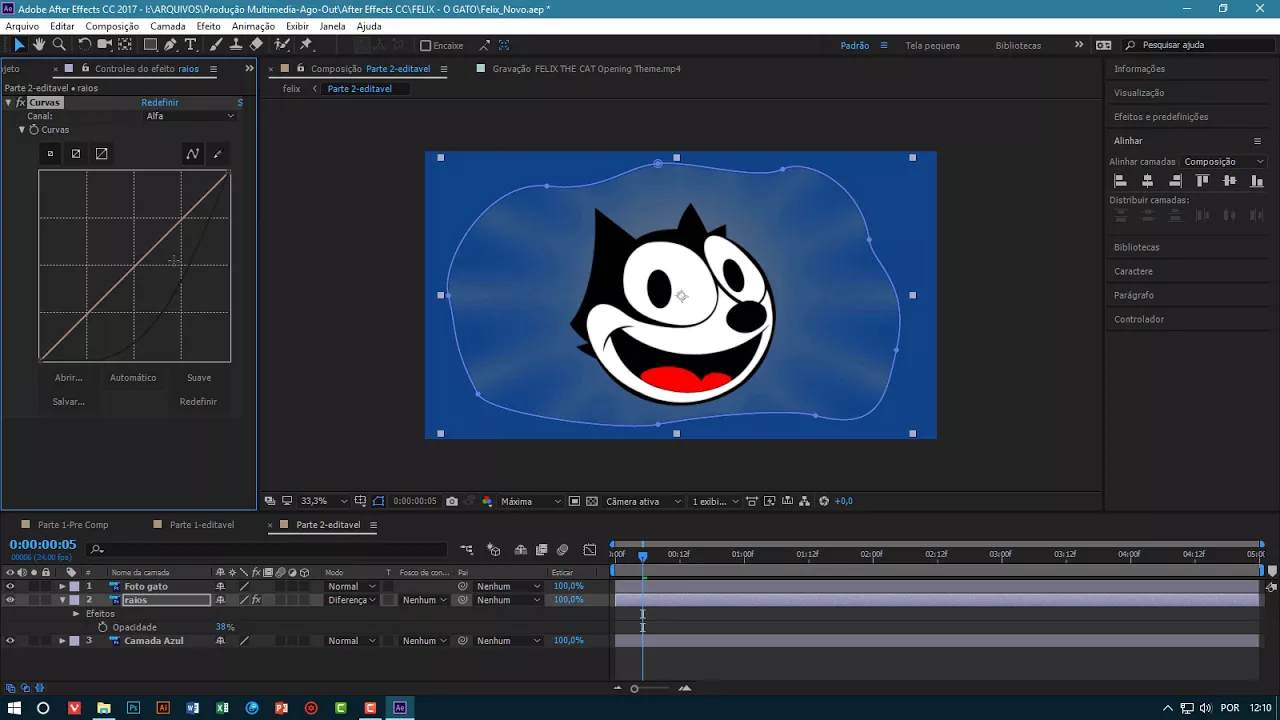Collapse the Curvas effect twirl arrow
1280x720 pixels.
point(8,102)
